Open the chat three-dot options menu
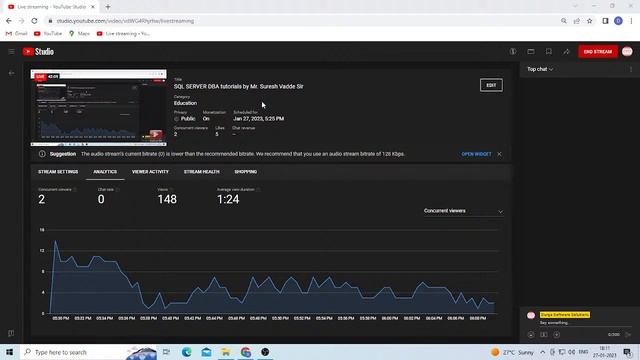640x360 pixels. pyautogui.click(x=631, y=69)
